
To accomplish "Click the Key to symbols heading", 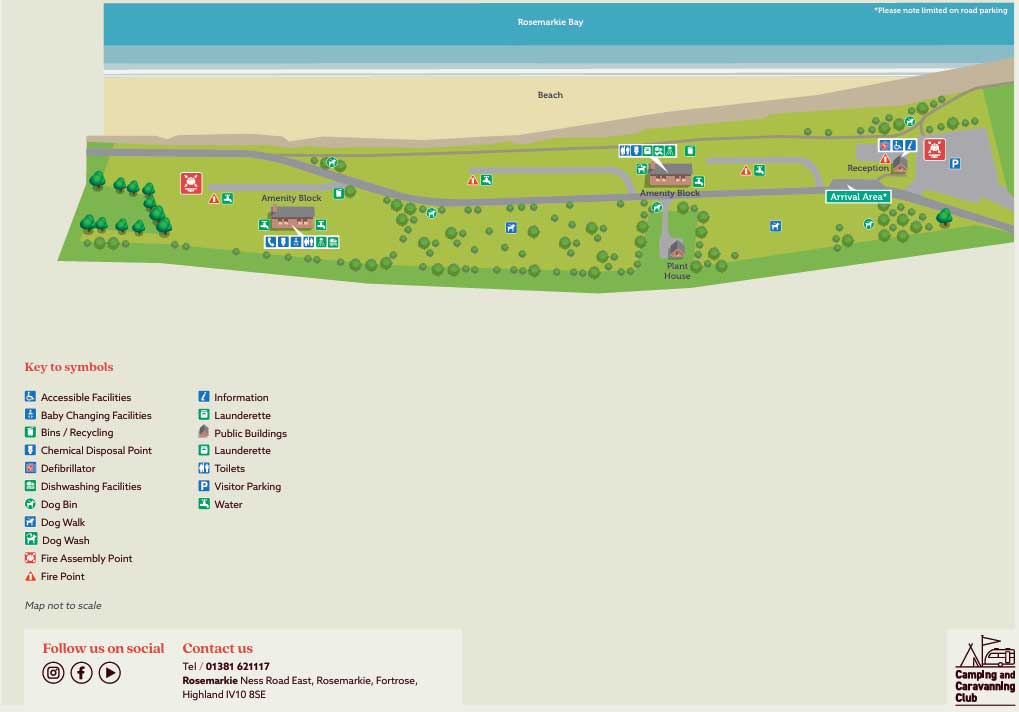I will (69, 367).
